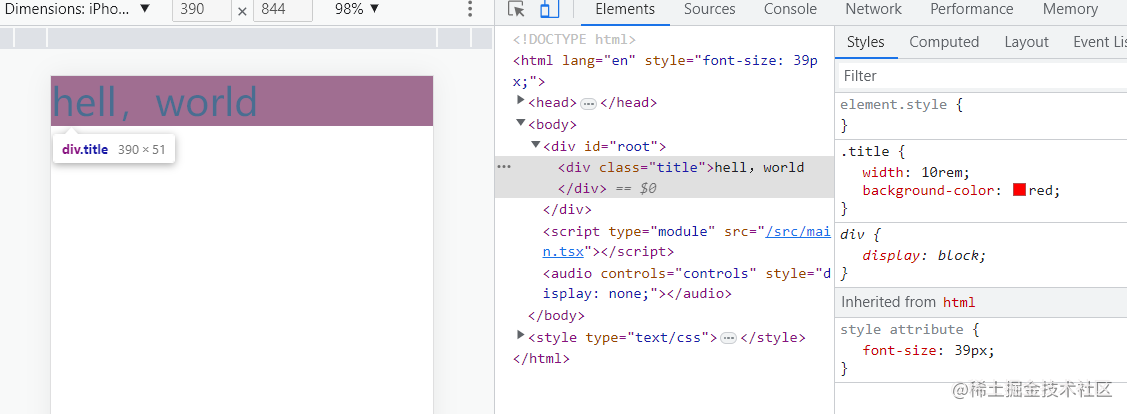This screenshot has width=1127, height=414.
Task: Expand the head node triangle
Action: 521,100
